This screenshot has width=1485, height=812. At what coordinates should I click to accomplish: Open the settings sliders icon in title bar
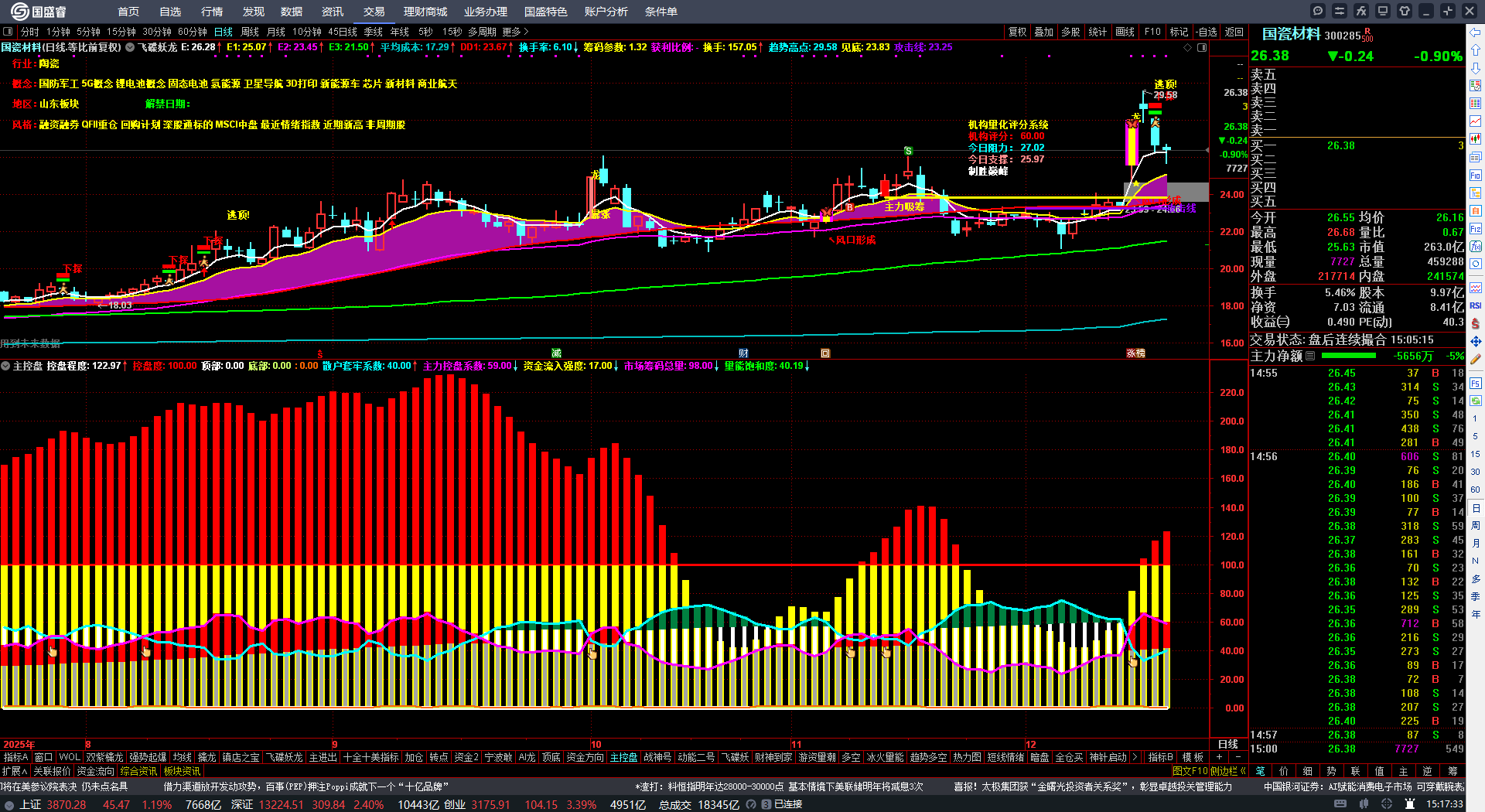[1340, 11]
